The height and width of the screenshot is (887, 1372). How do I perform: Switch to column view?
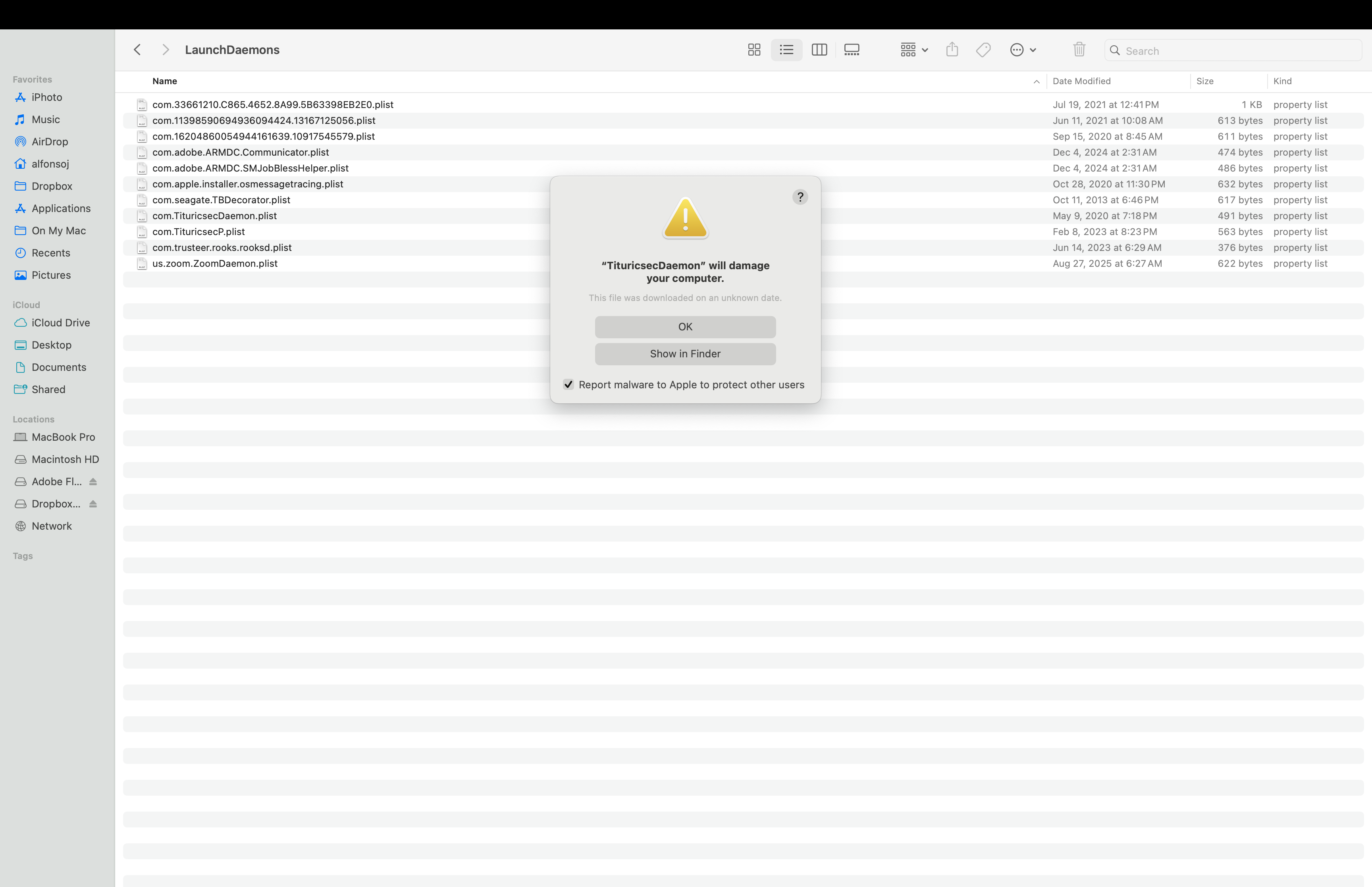819,50
